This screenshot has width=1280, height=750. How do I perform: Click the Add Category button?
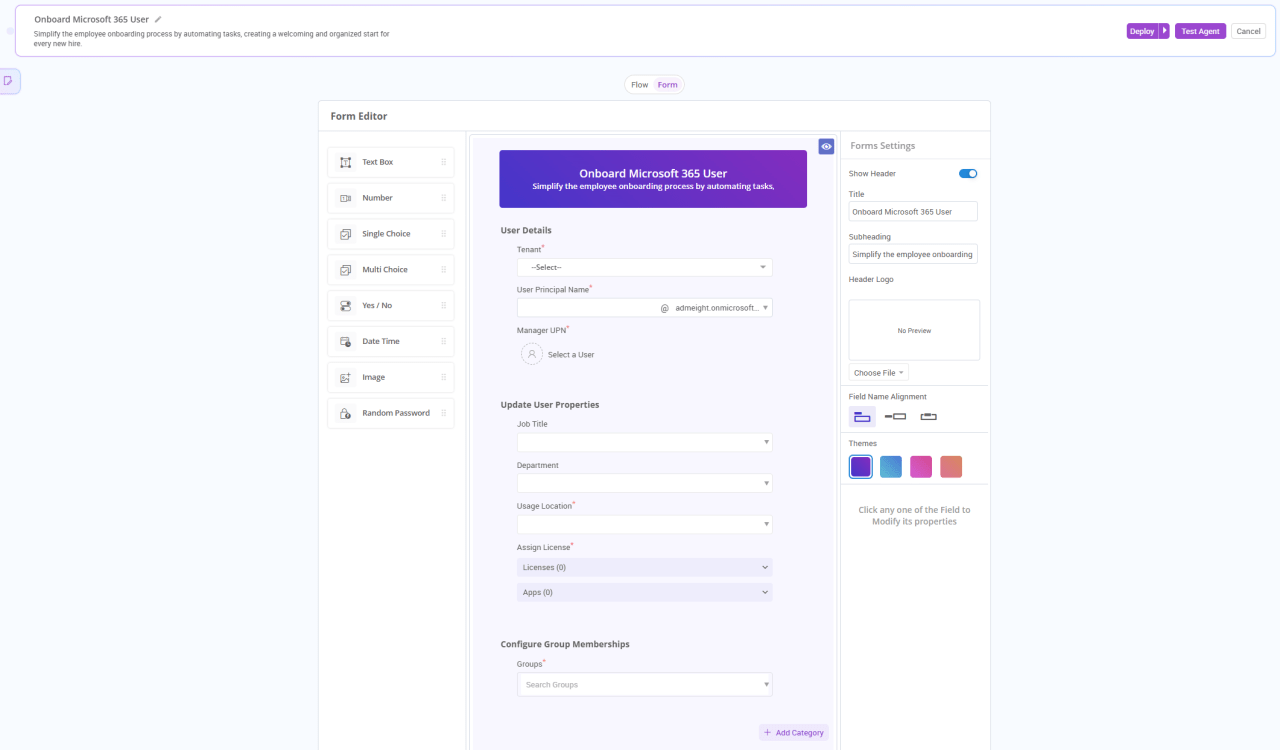point(793,733)
